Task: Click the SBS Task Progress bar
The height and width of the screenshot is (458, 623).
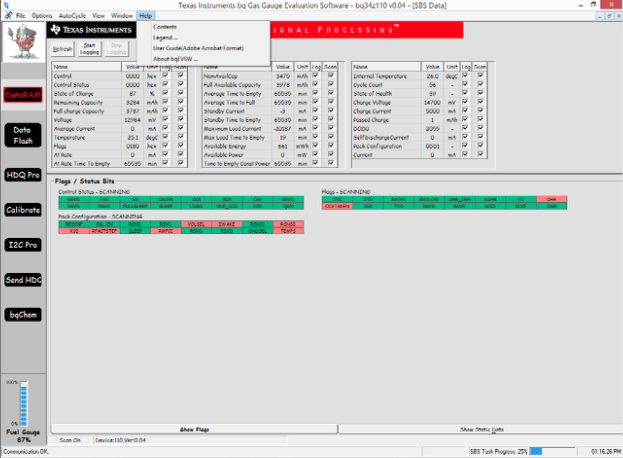Action: pos(552,451)
